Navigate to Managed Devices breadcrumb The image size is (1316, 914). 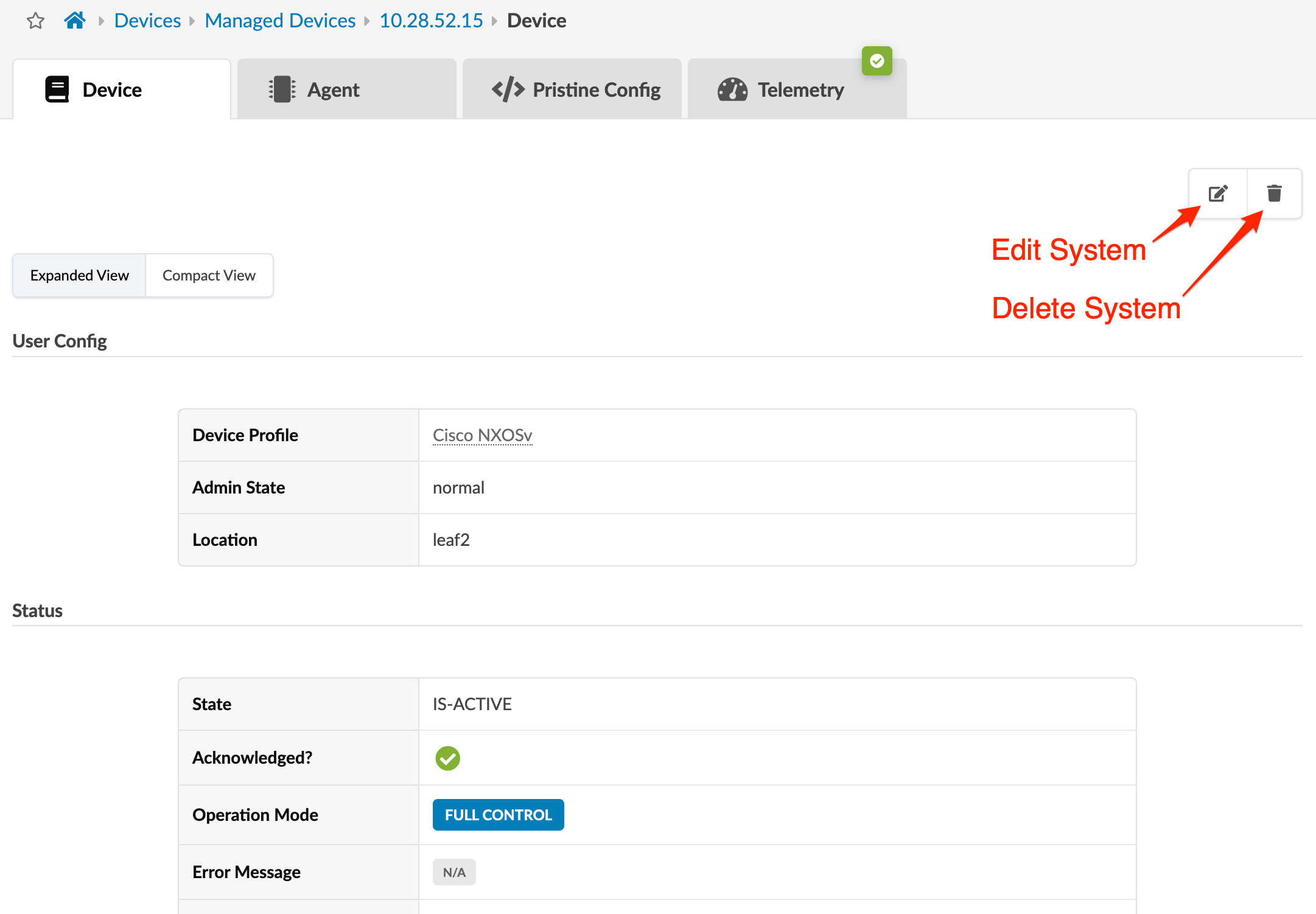click(x=280, y=21)
